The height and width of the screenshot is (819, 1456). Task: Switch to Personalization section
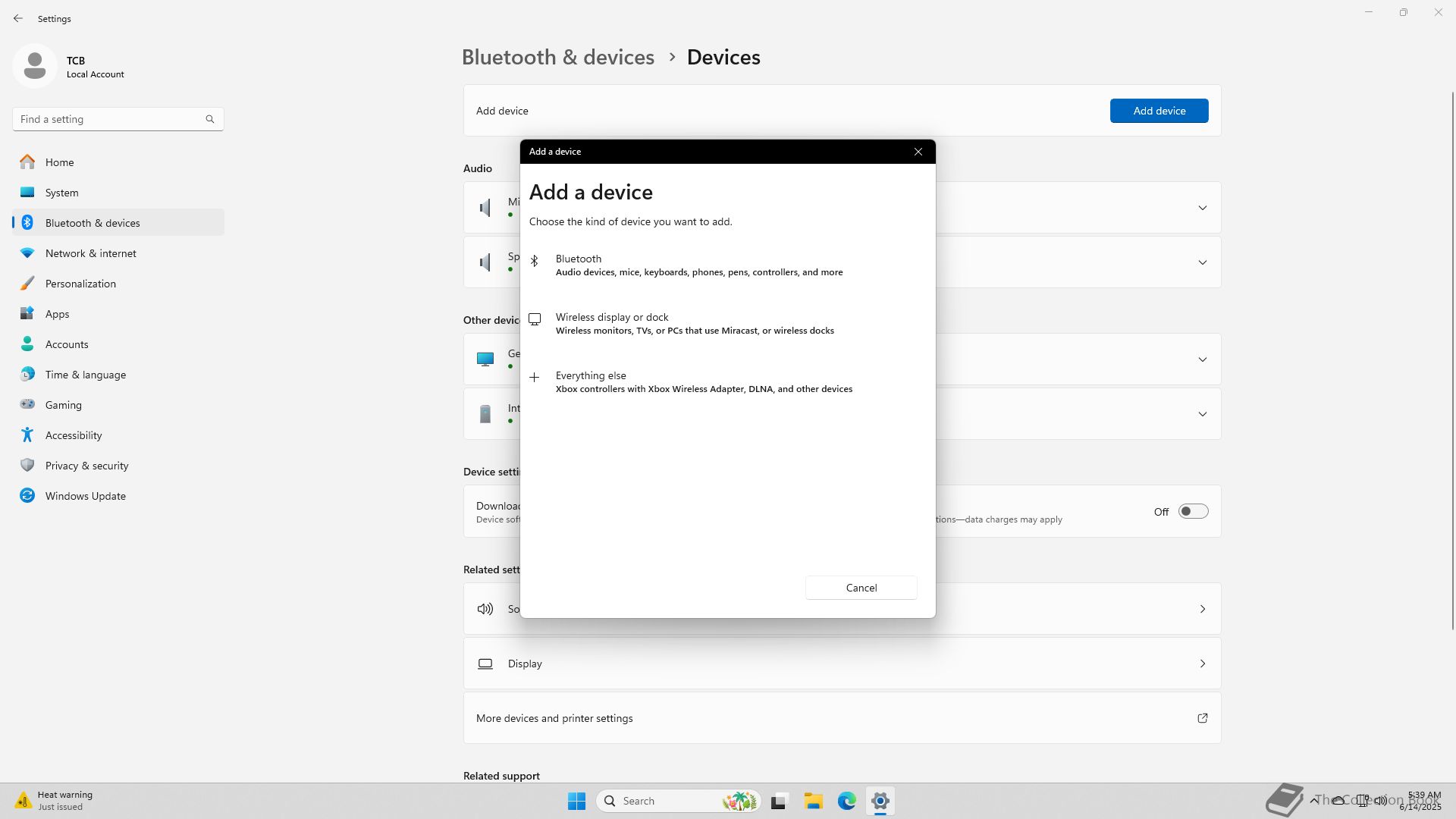[x=80, y=284]
